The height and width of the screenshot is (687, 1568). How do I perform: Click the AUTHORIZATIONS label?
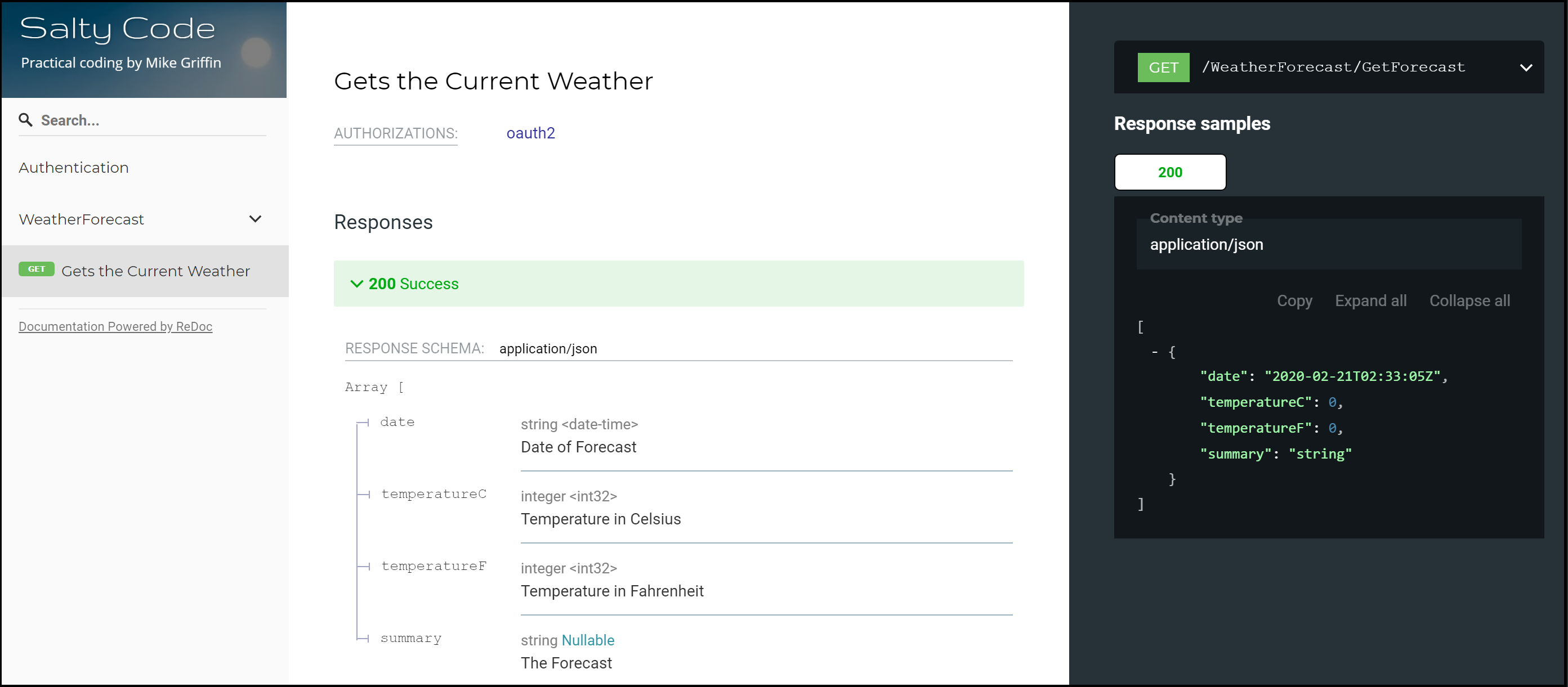pos(395,133)
